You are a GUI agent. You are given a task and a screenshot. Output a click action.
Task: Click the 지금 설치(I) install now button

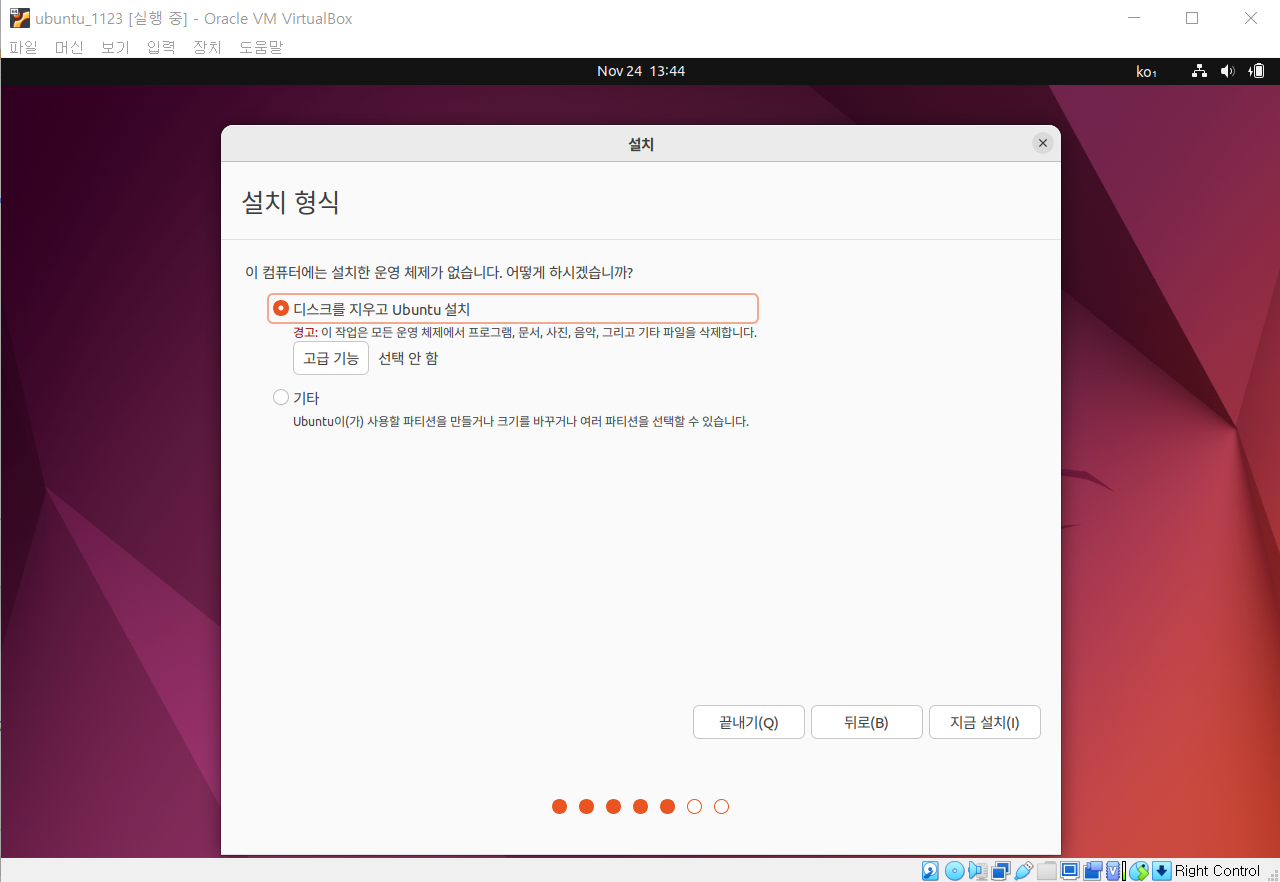(x=985, y=722)
